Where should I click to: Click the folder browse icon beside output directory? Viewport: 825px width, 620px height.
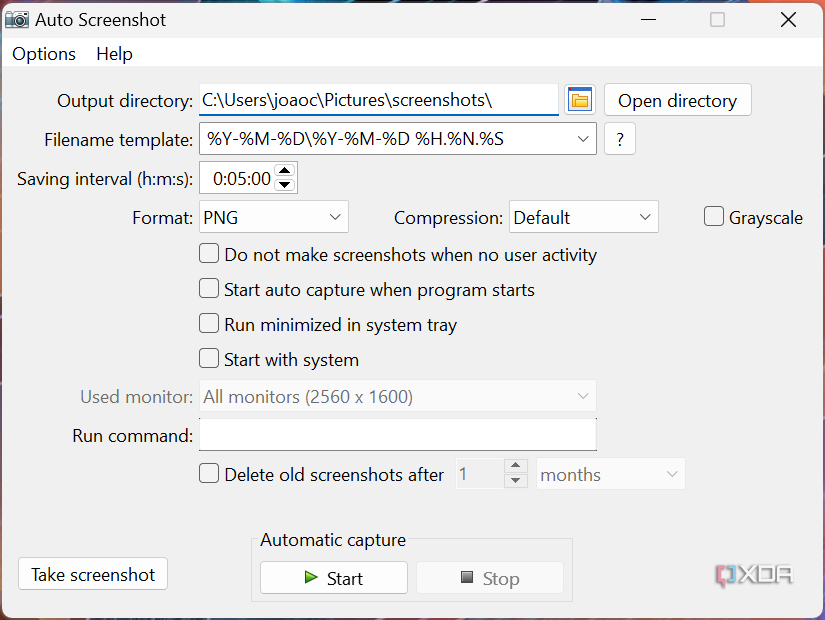579,100
